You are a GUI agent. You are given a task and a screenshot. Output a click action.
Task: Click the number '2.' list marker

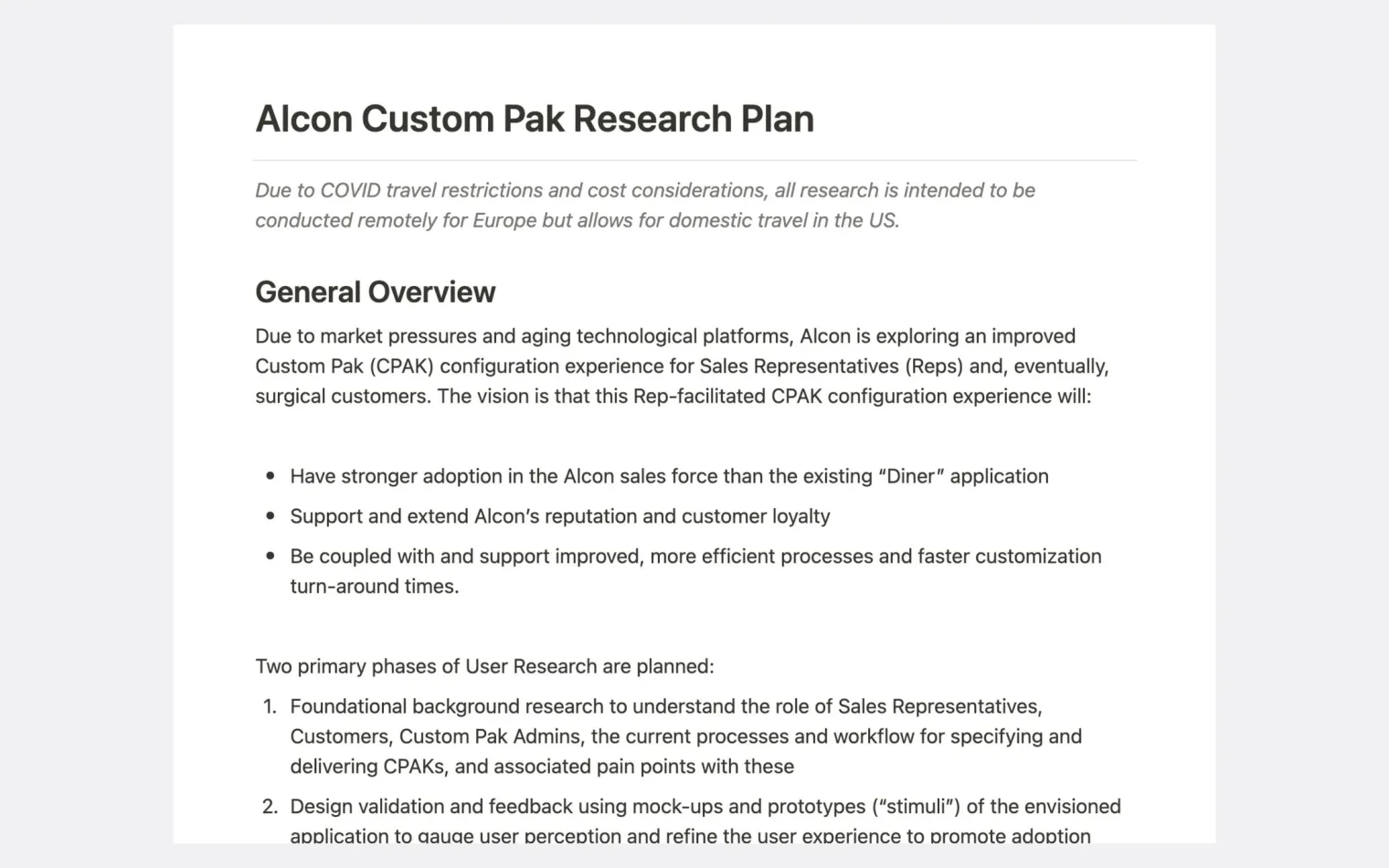(270, 807)
